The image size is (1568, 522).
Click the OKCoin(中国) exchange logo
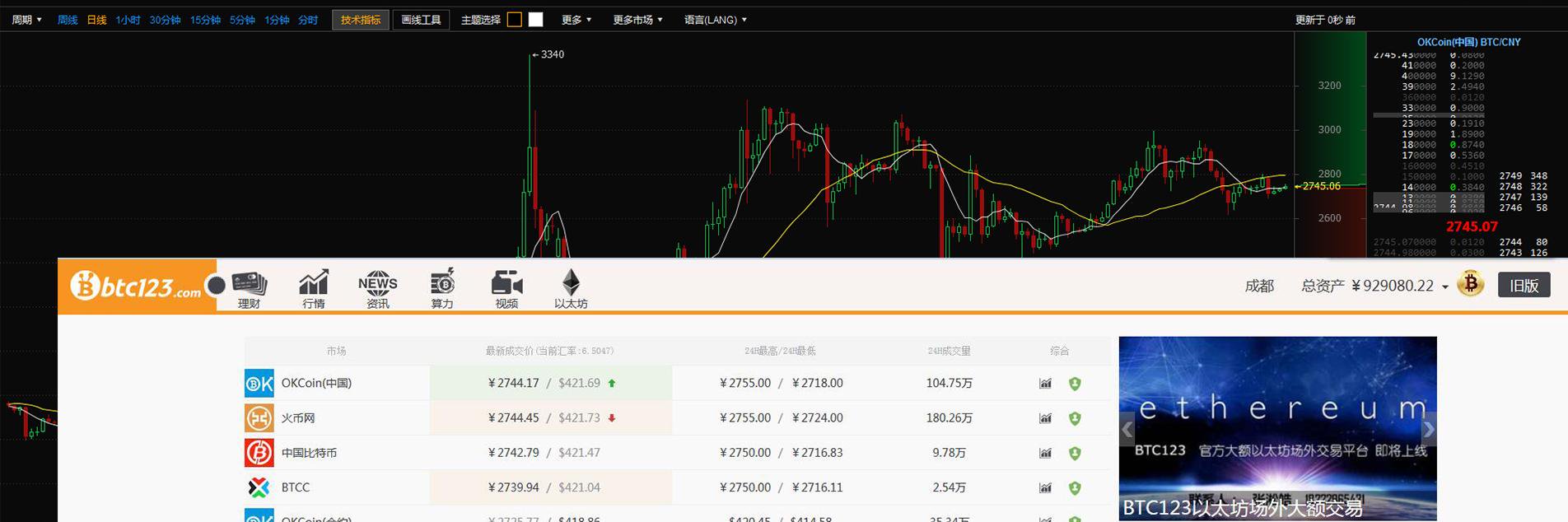(259, 384)
